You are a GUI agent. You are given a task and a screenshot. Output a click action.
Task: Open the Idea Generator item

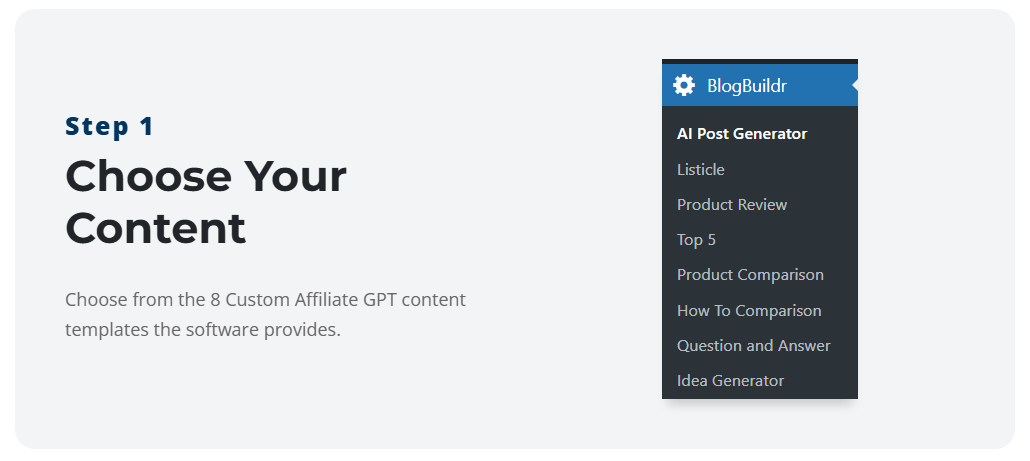[730, 381]
